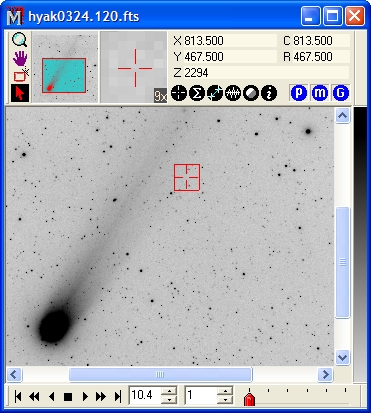Open the waveform profile plot tool

(233, 93)
